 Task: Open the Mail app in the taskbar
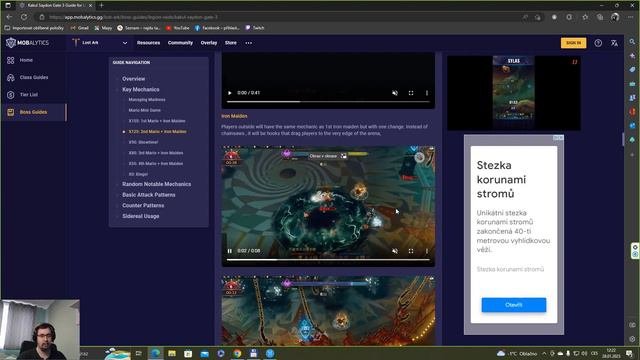point(204,353)
